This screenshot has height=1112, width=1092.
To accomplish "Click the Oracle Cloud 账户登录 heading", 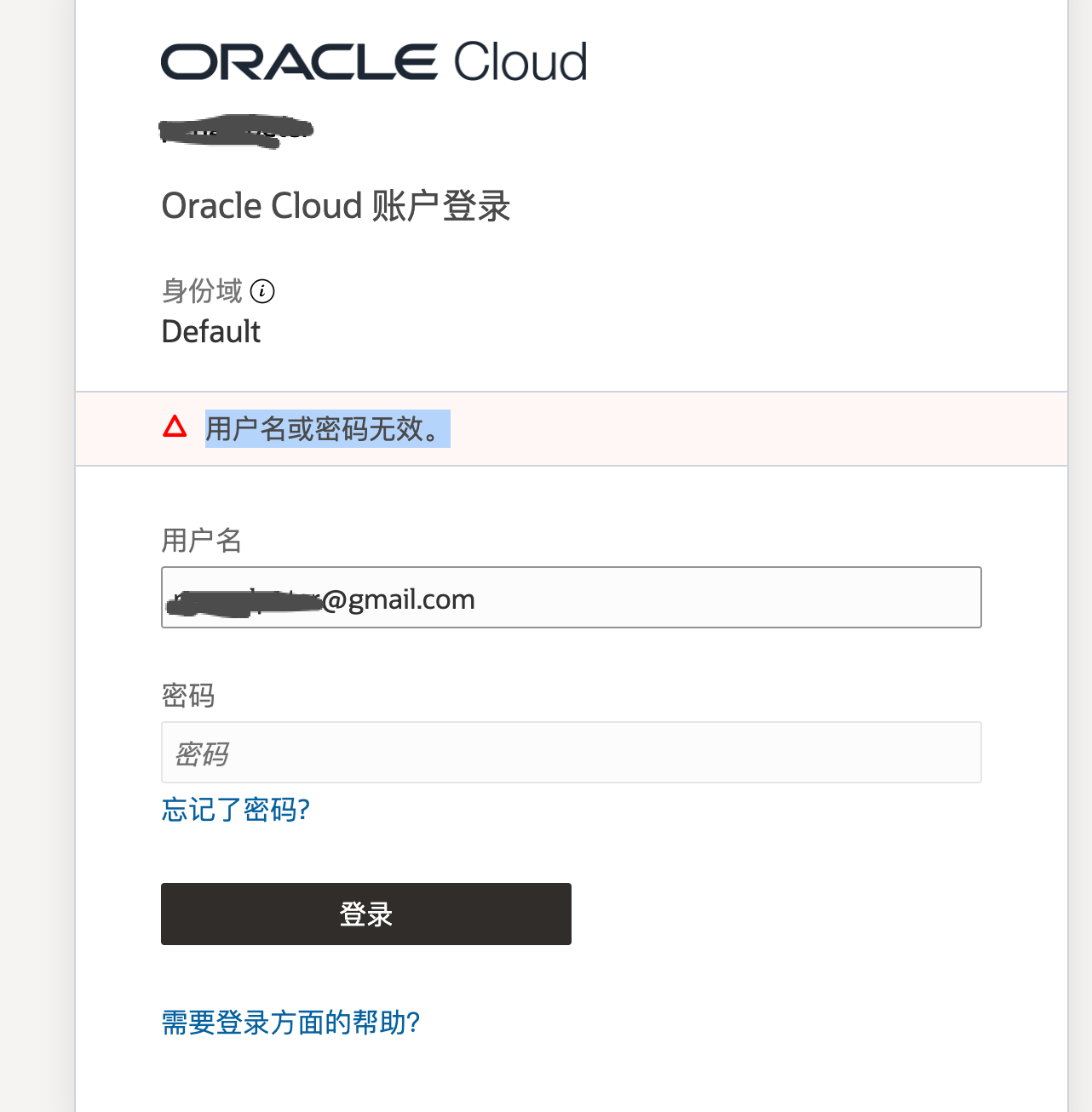I will point(336,206).
